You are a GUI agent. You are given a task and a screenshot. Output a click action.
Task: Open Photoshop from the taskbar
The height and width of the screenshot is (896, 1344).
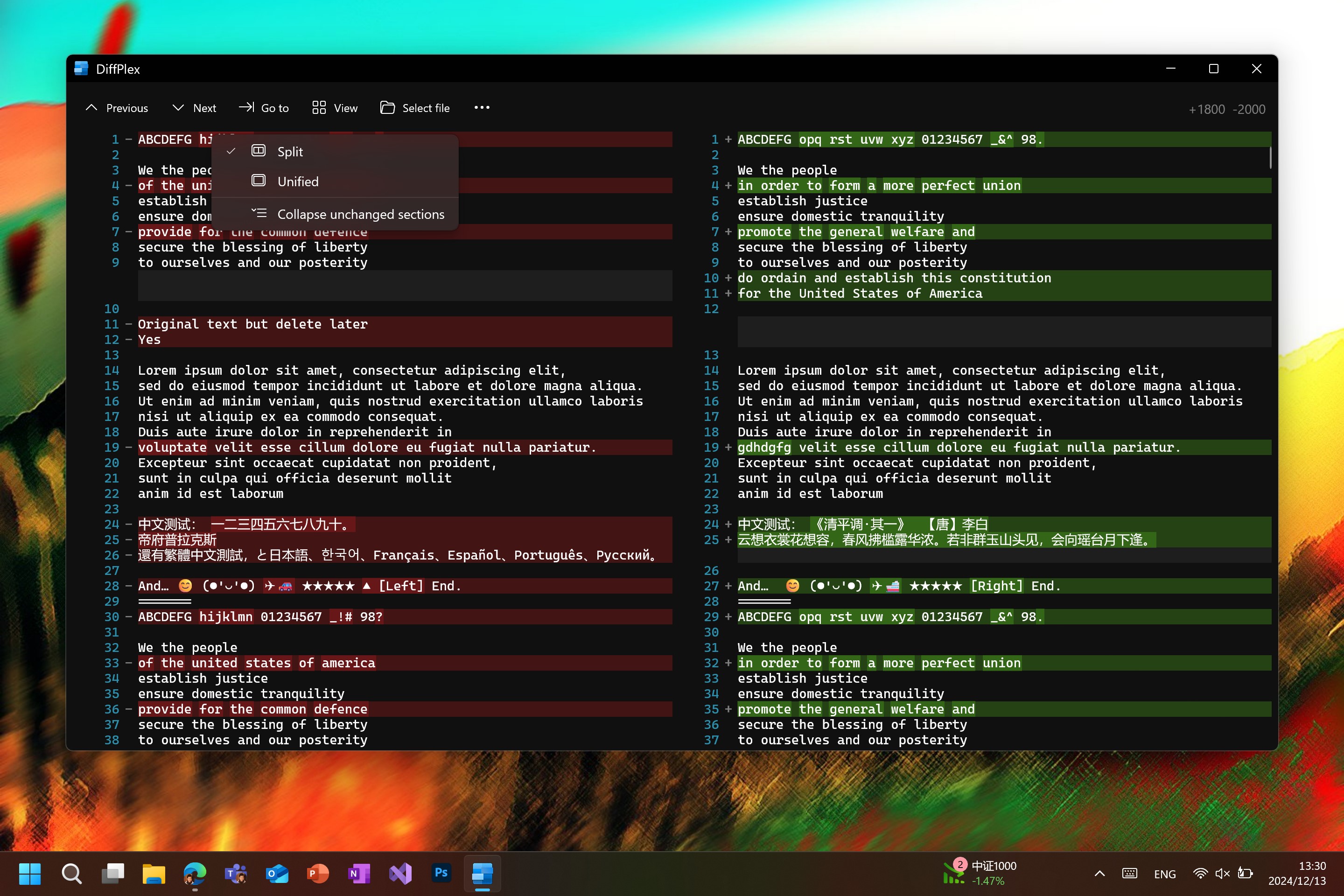441,874
